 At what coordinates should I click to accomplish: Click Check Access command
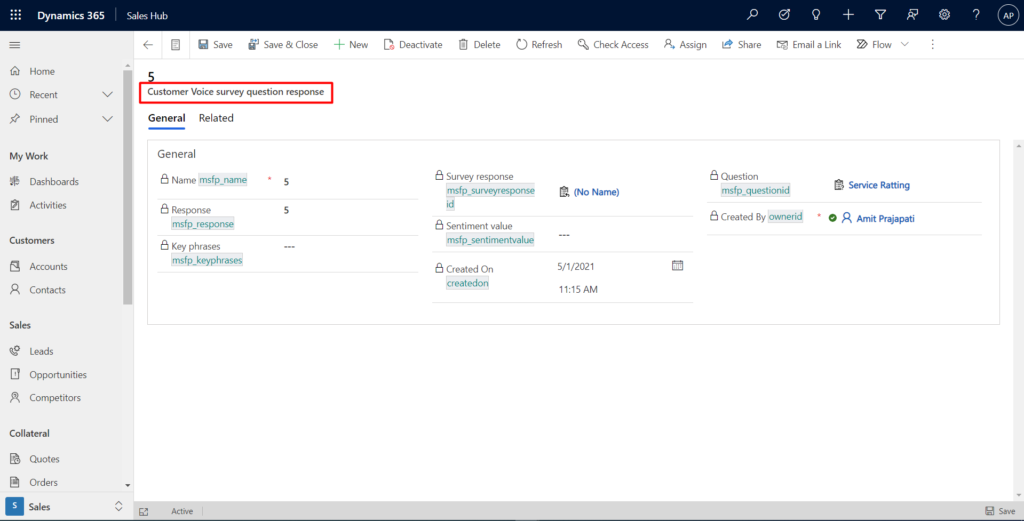tap(613, 44)
